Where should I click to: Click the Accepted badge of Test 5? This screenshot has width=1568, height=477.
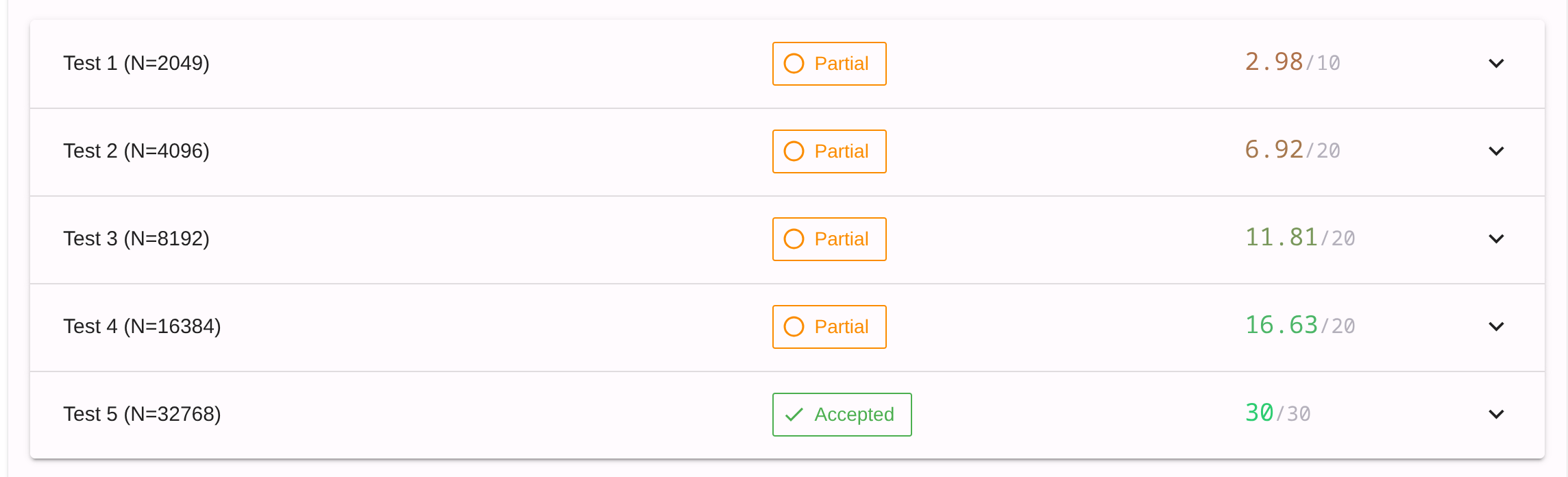(842, 415)
